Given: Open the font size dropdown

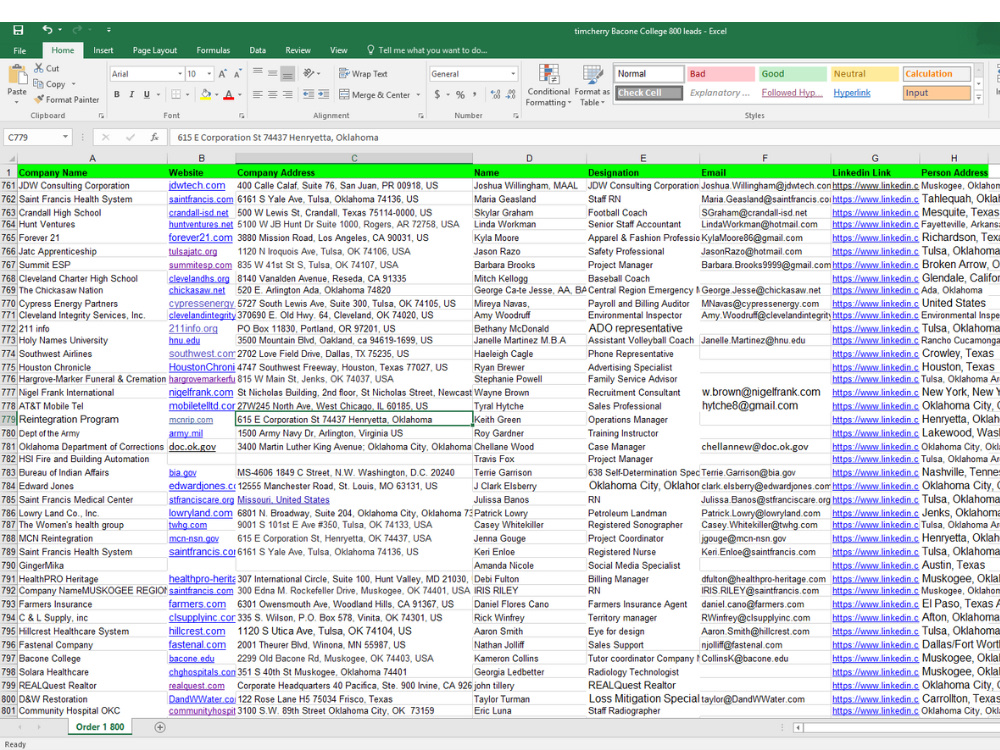Looking at the screenshot, I should point(209,74).
